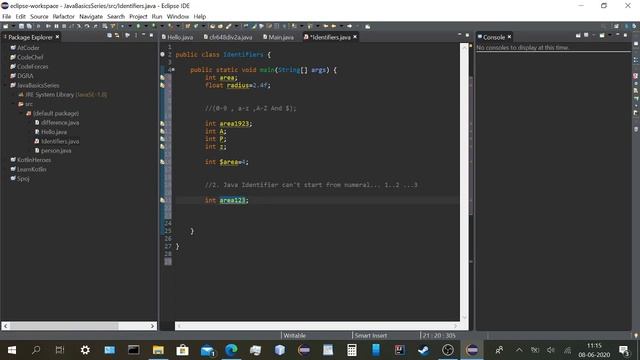This screenshot has width=640, height=360.
Task: Toggle Link with Editor in Package Explorer
Action: pos(117,36)
